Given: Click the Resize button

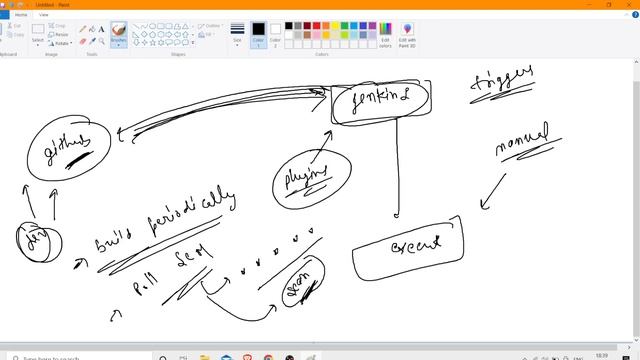Looking at the screenshot, I should tap(58, 34).
